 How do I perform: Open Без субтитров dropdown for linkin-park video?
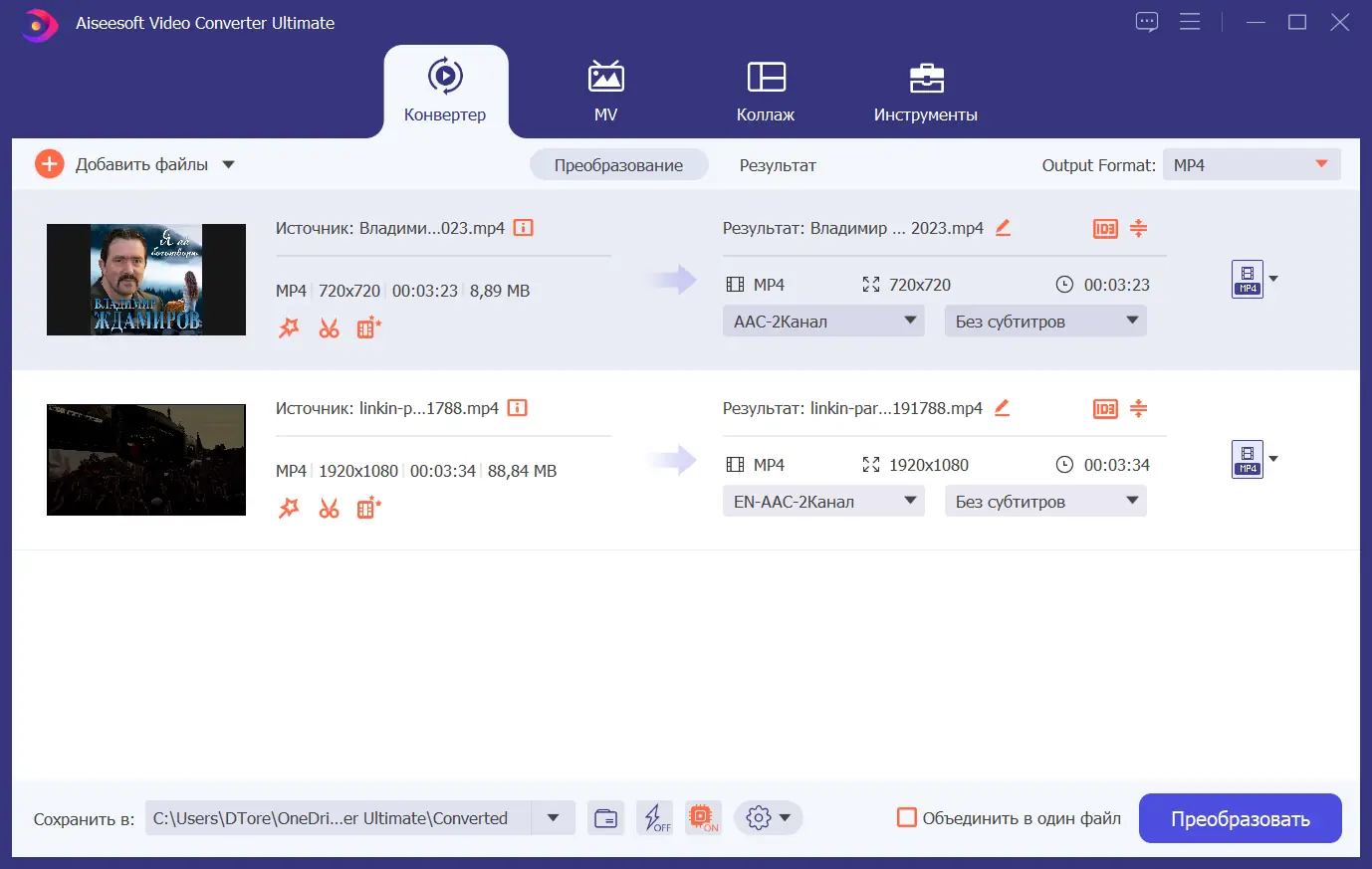click(x=1044, y=501)
